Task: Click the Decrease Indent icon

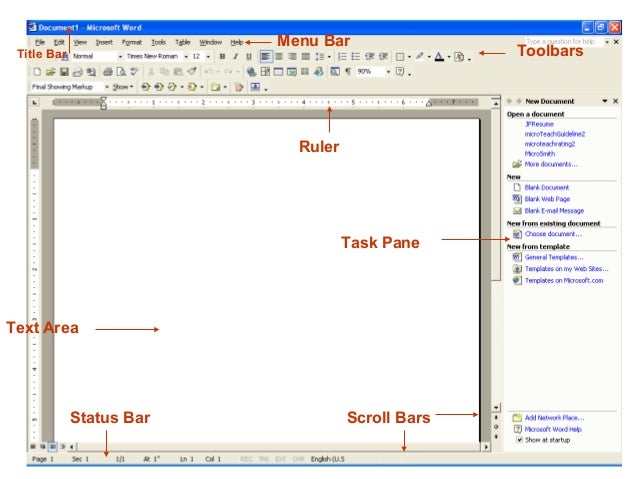Action: [369, 57]
